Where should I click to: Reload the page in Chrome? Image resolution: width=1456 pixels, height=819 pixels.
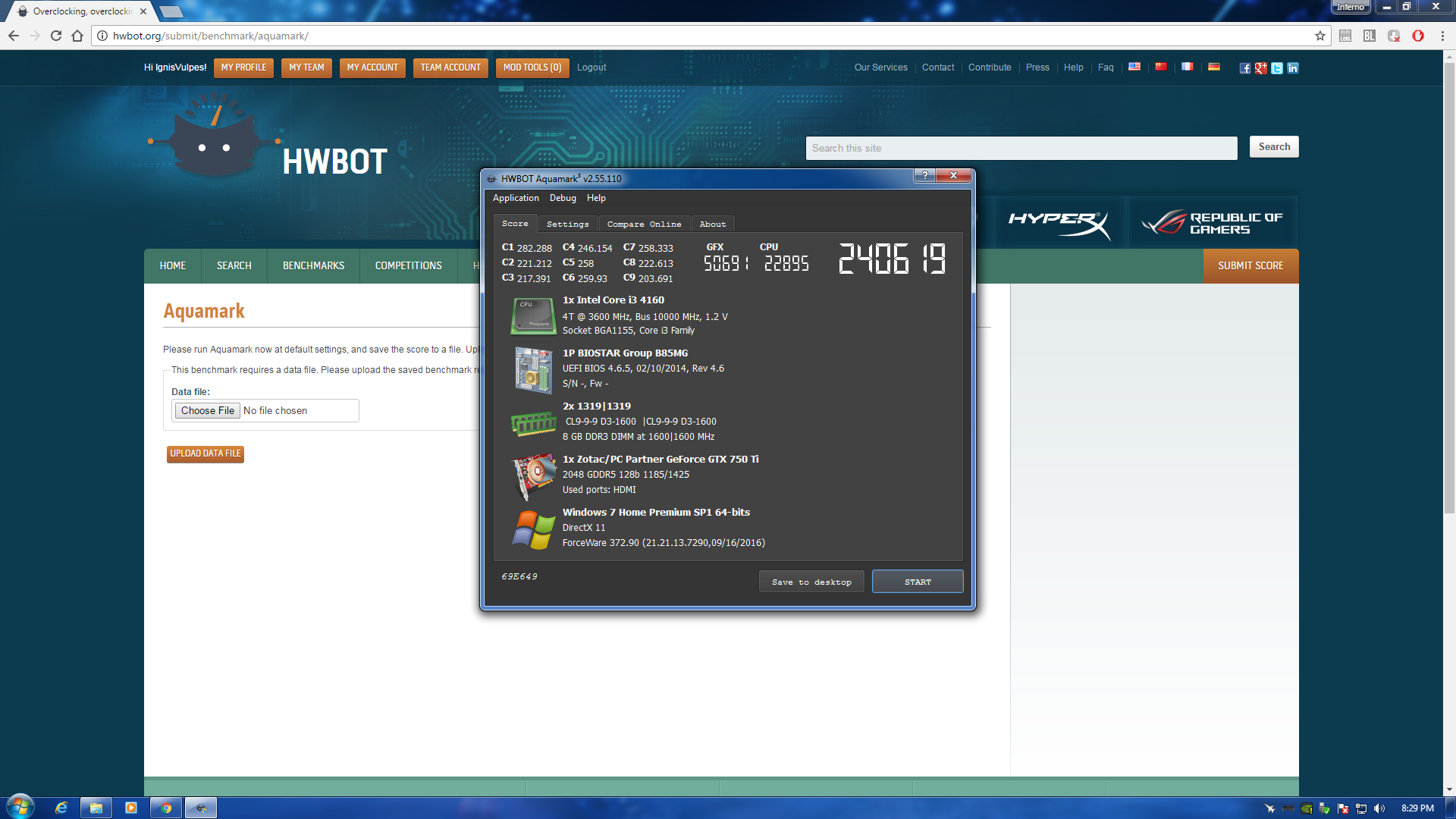pos(56,36)
